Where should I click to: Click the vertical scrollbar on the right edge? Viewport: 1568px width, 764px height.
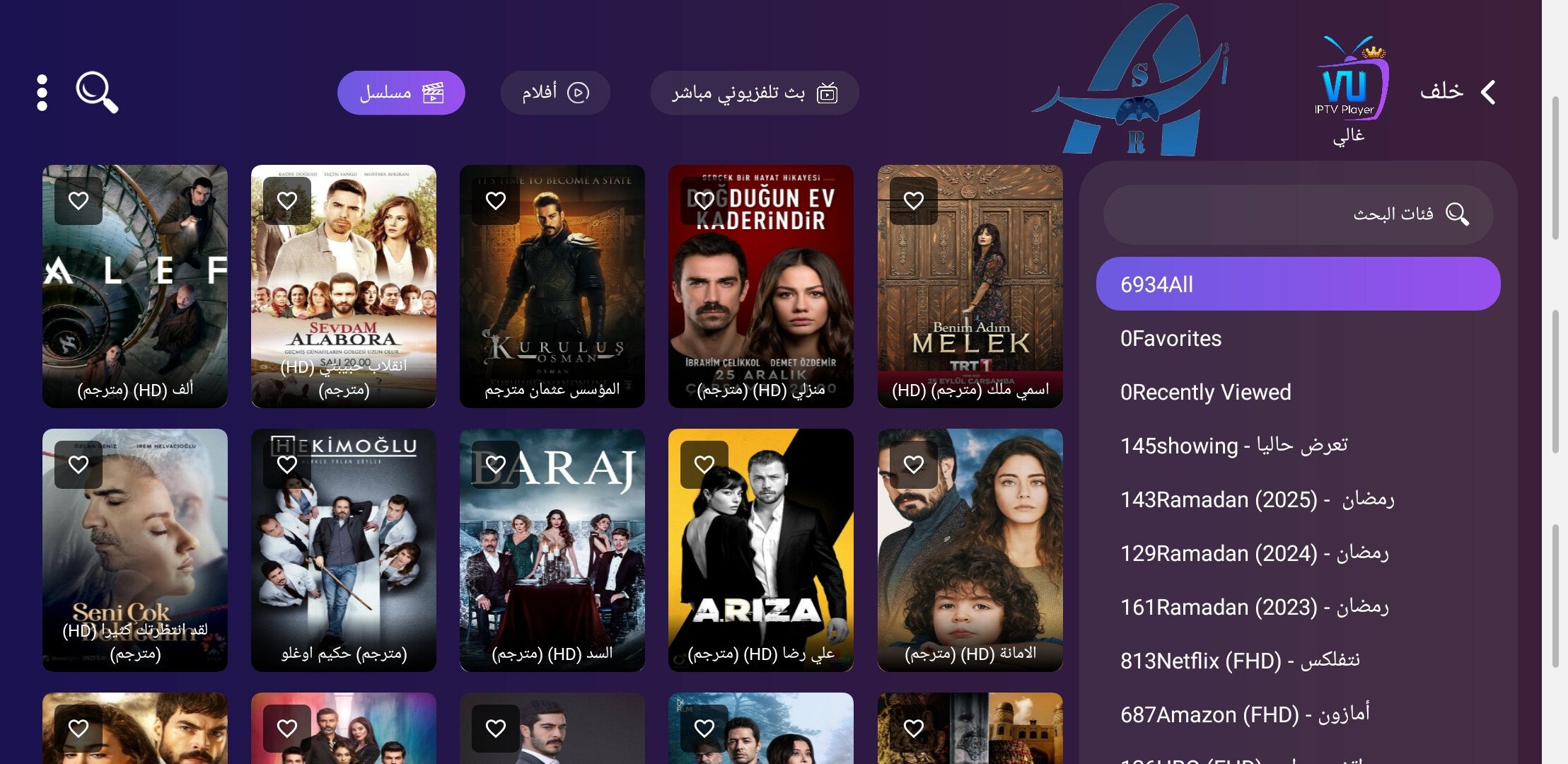coord(1555,382)
